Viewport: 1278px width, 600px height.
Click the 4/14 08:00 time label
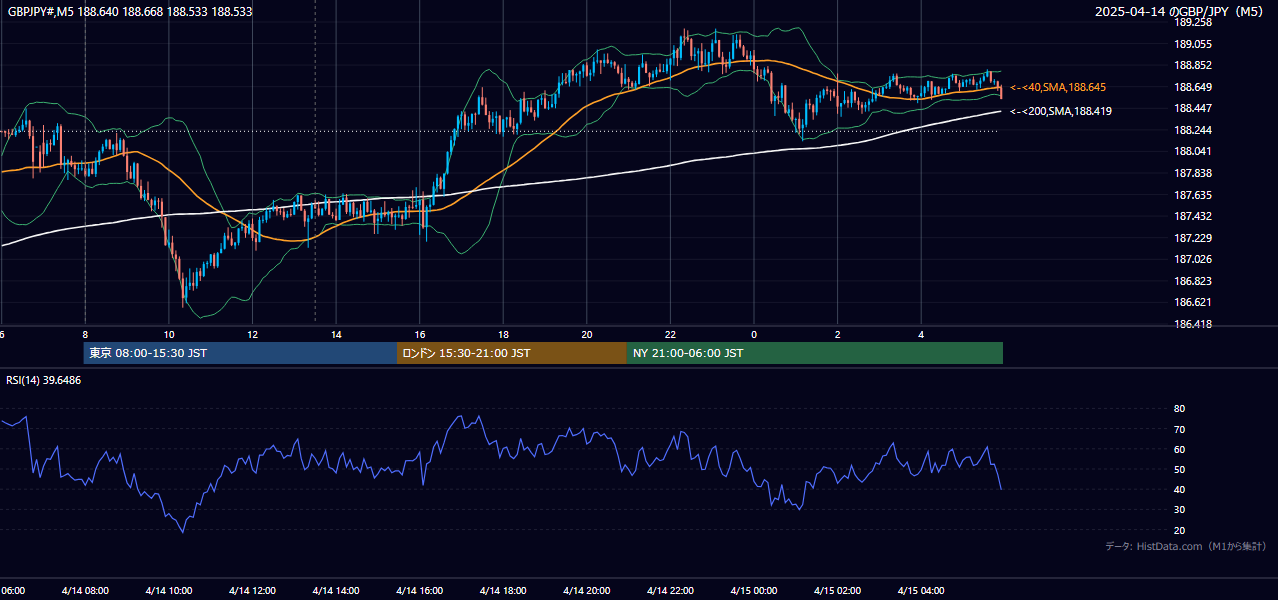pos(85,591)
